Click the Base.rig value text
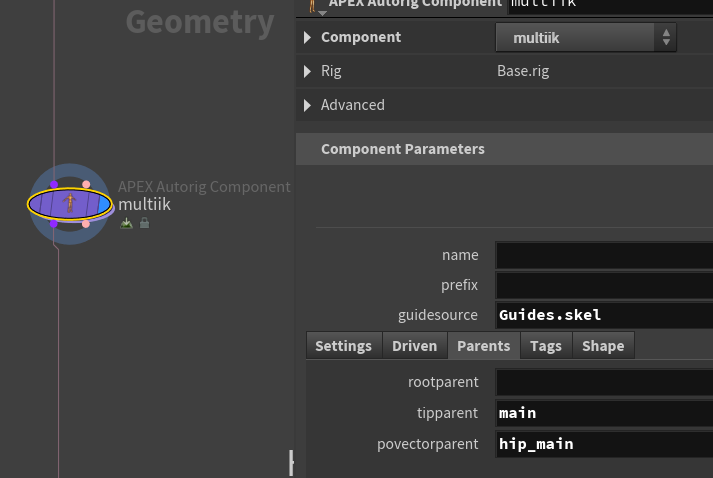 point(523,71)
